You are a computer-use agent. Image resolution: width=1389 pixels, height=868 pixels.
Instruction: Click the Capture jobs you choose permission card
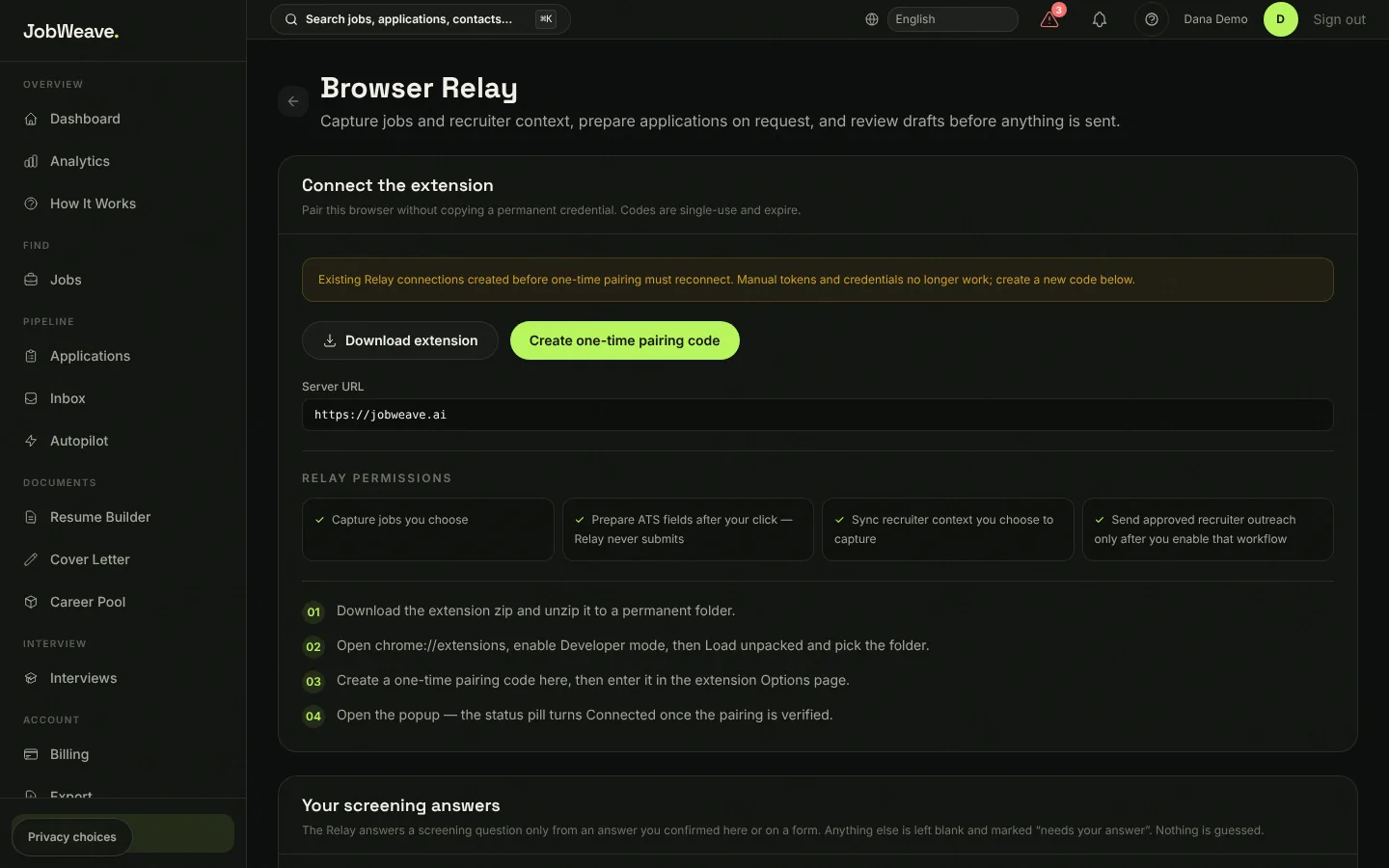tap(428, 529)
